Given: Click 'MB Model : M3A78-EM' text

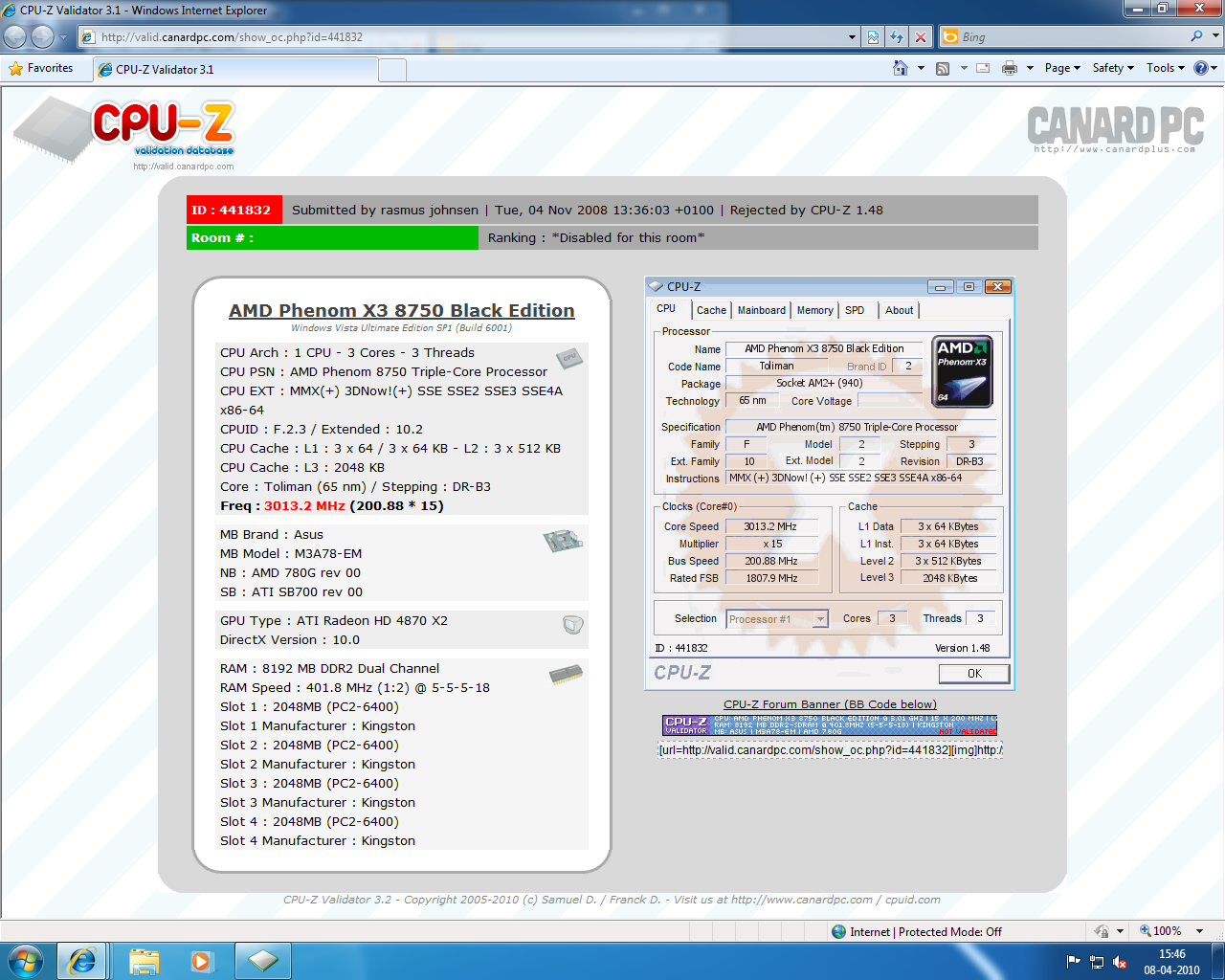Looking at the screenshot, I should [291, 554].
